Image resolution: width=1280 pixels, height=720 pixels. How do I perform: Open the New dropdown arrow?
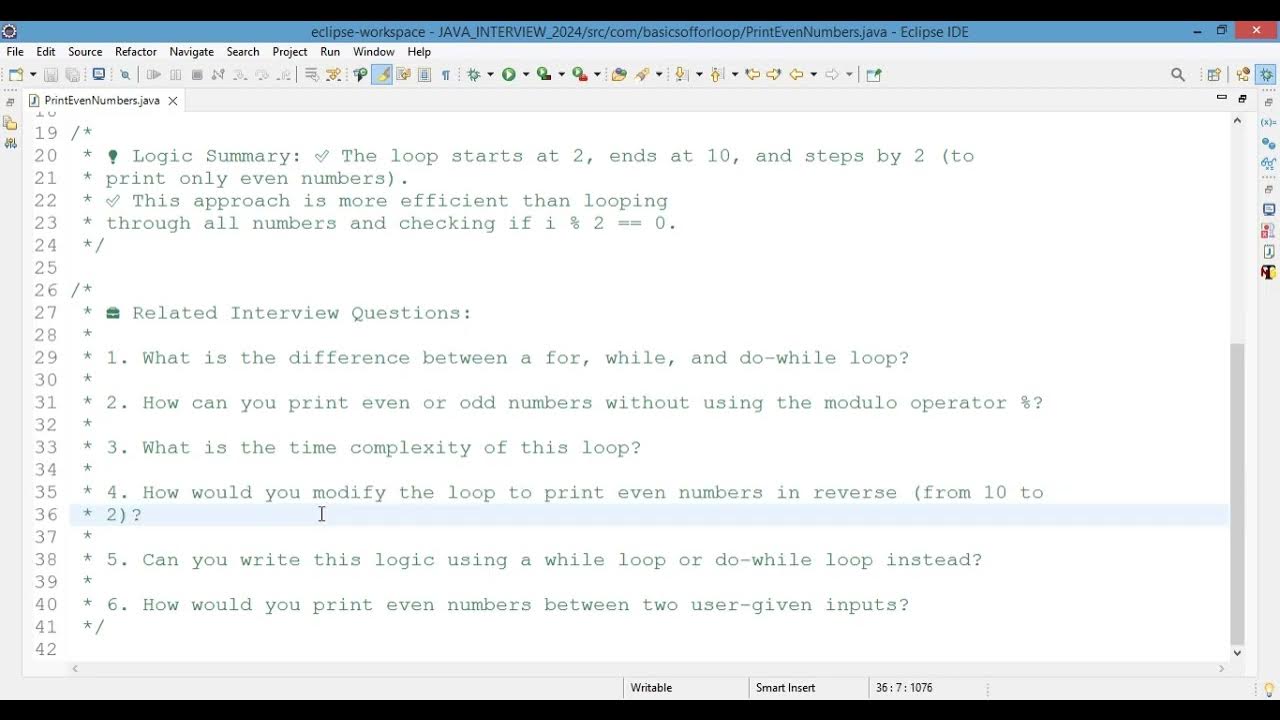(x=33, y=74)
